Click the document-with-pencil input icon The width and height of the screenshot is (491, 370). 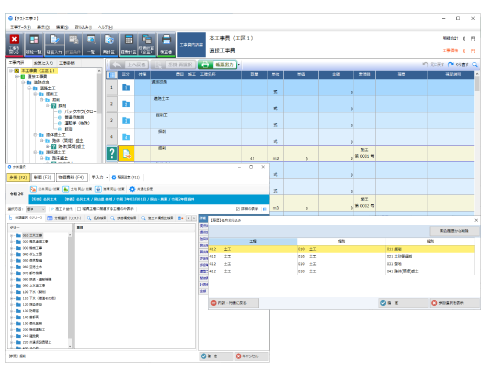tap(55, 40)
